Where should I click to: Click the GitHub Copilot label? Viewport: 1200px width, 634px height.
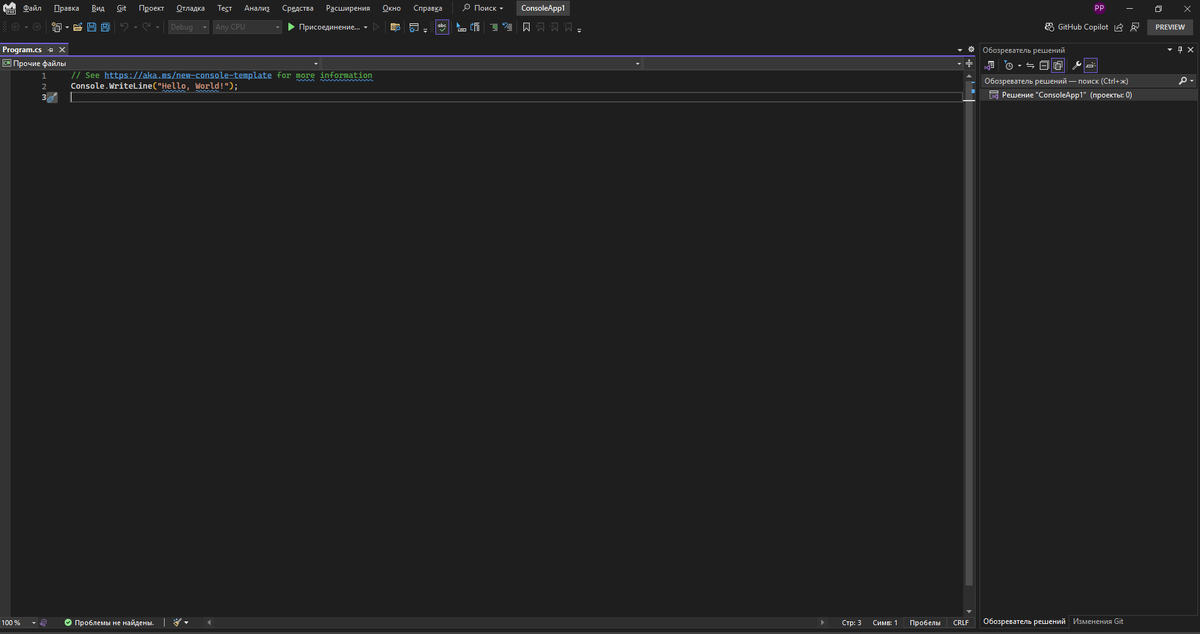pyautogui.click(x=1083, y=27)
